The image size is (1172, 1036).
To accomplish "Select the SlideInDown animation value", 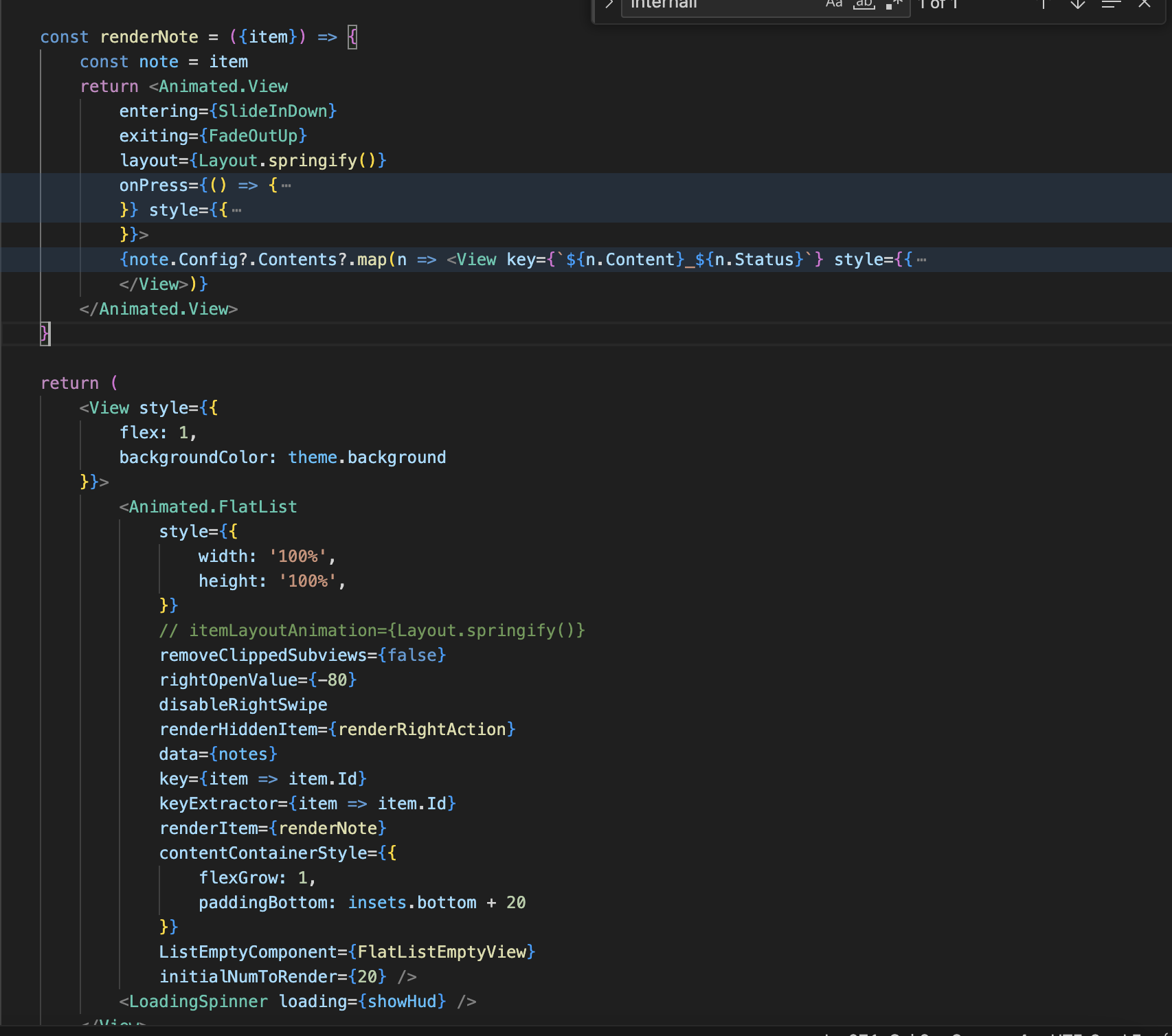I will point(273,111).
